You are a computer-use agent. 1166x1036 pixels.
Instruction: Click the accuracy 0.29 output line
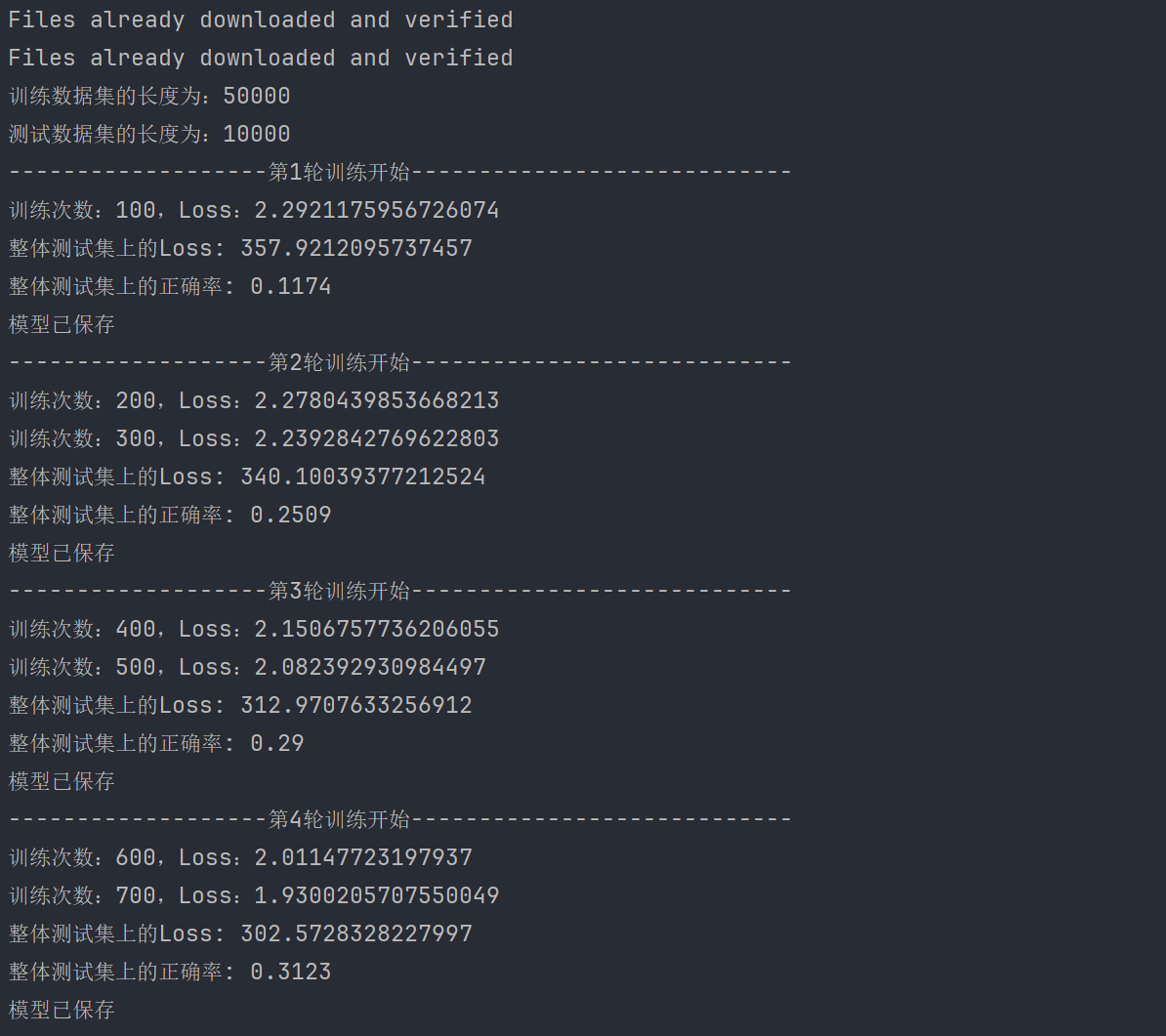pyautogui.click(x=156, y=743)
